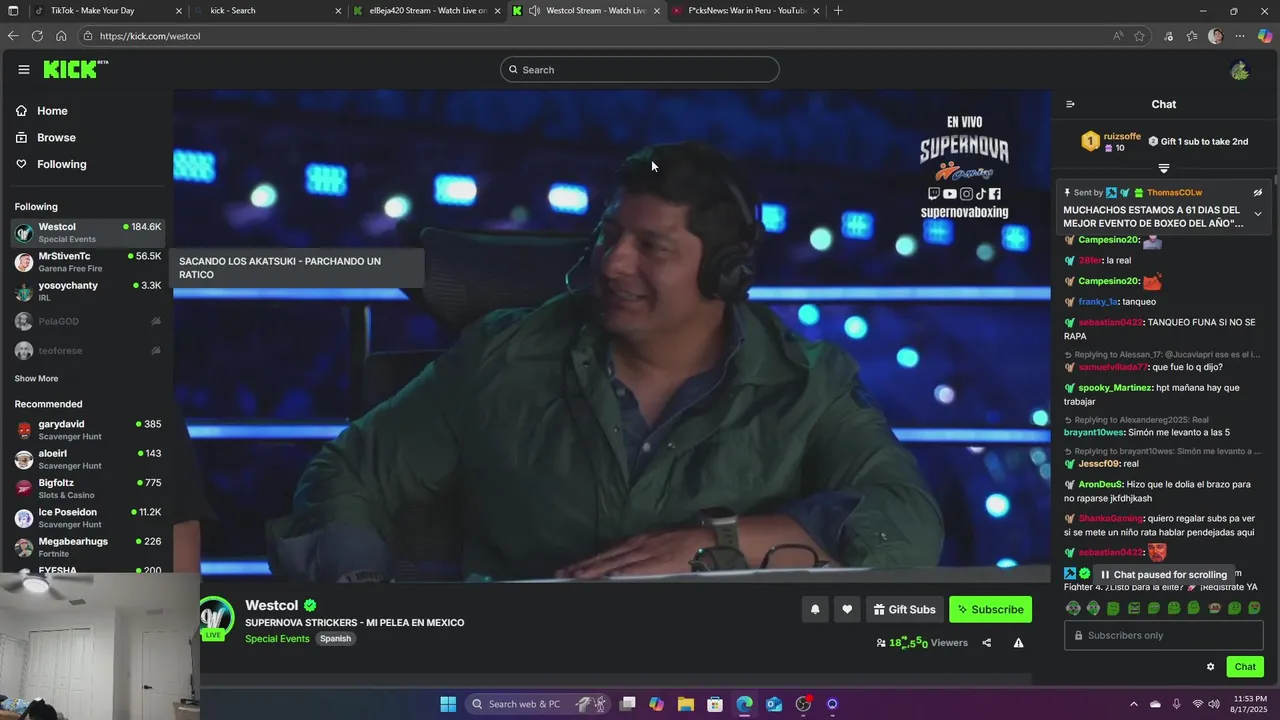Open Bigfoltz recommended channel
Image resolution: width=1280 pixels, height=720 pixels.
(88, 488)
